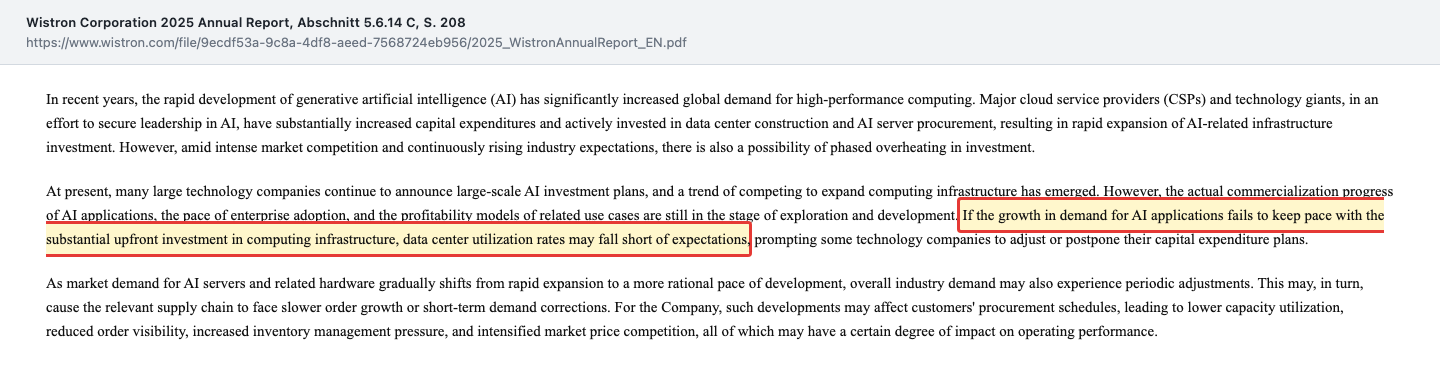The height and width of the screenshot is (368, 1440).
Task: Open the Wistron annual report PDF URL
Action: point(356,43)
